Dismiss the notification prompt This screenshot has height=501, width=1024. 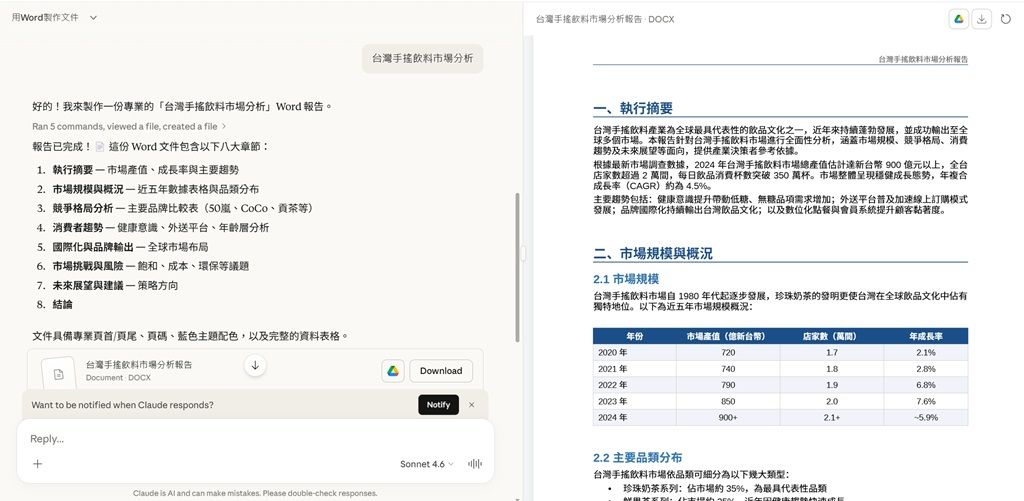click(472, 405)
